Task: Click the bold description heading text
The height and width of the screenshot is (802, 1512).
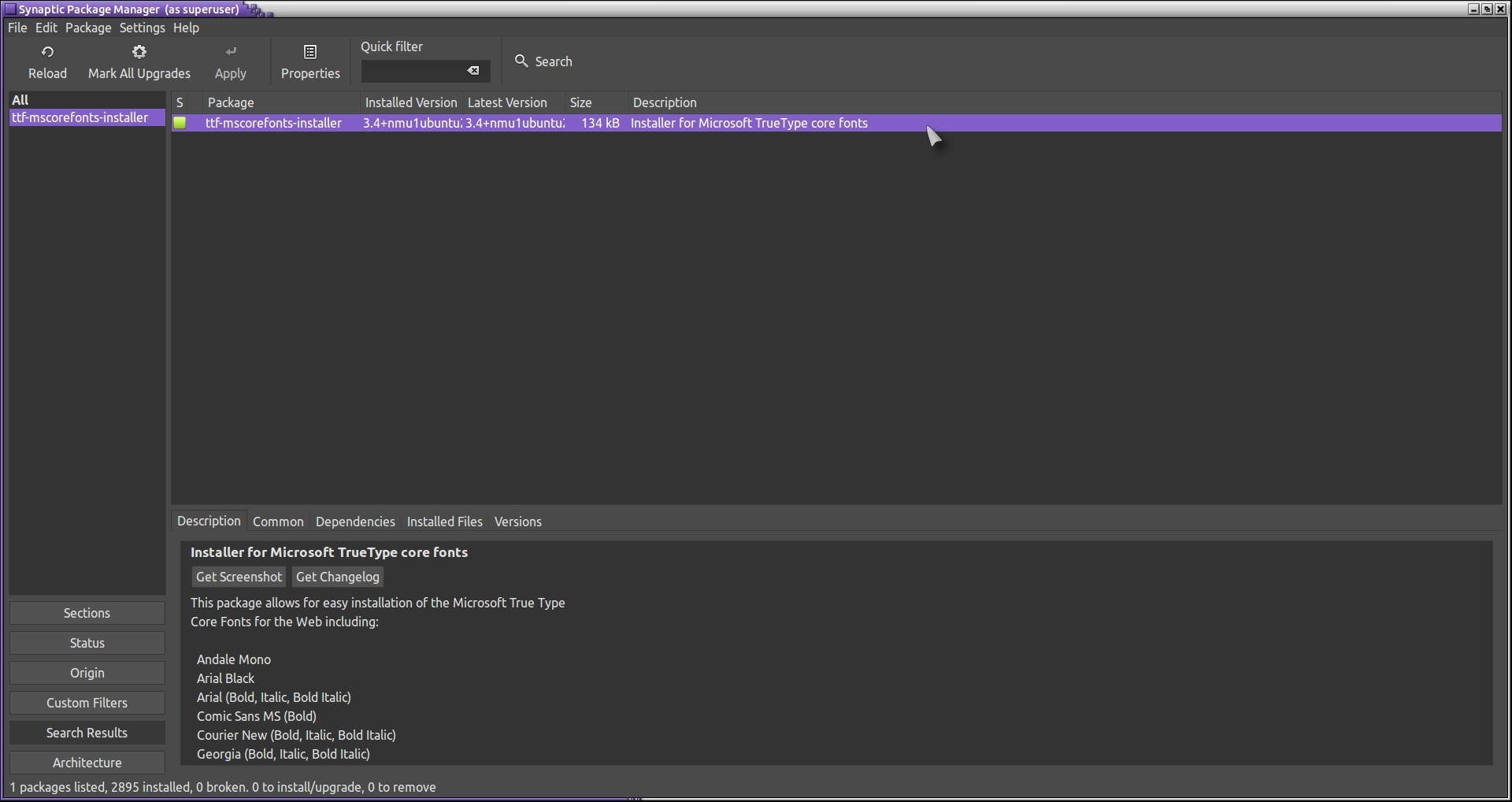Action: [x=329, y=552]
